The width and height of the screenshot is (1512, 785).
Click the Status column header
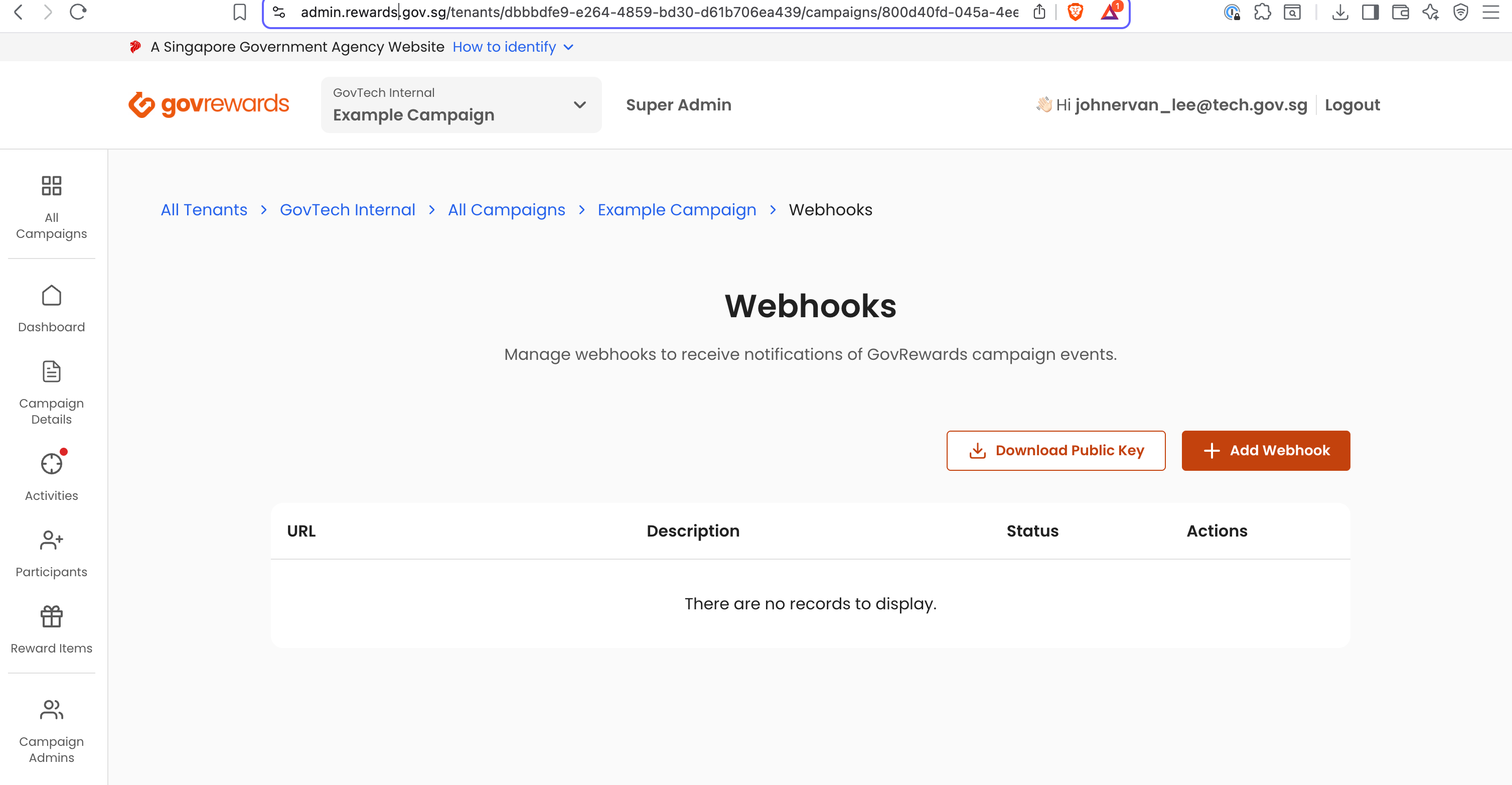(x=1032, y=531)
